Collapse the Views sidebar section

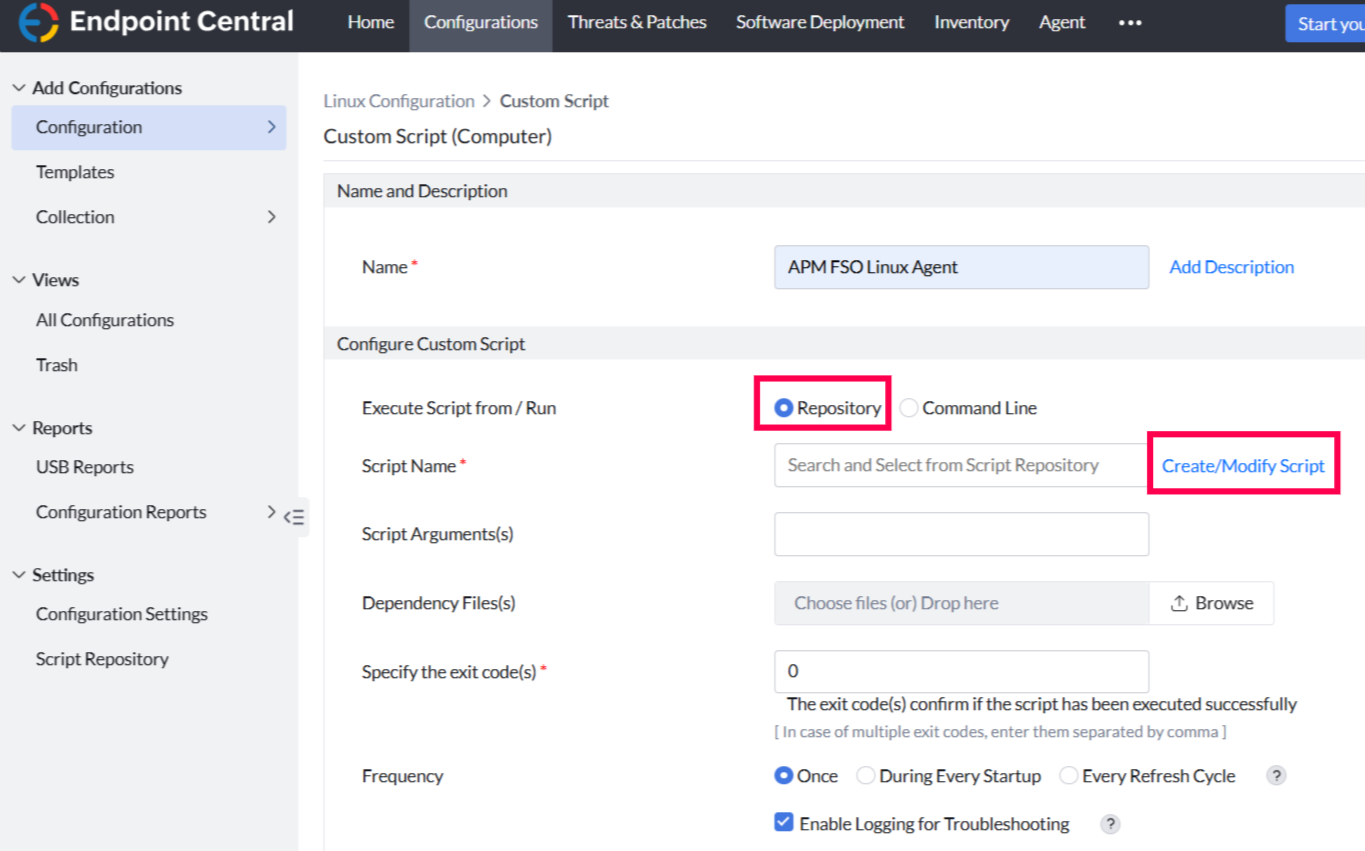[x=19, y=280]
